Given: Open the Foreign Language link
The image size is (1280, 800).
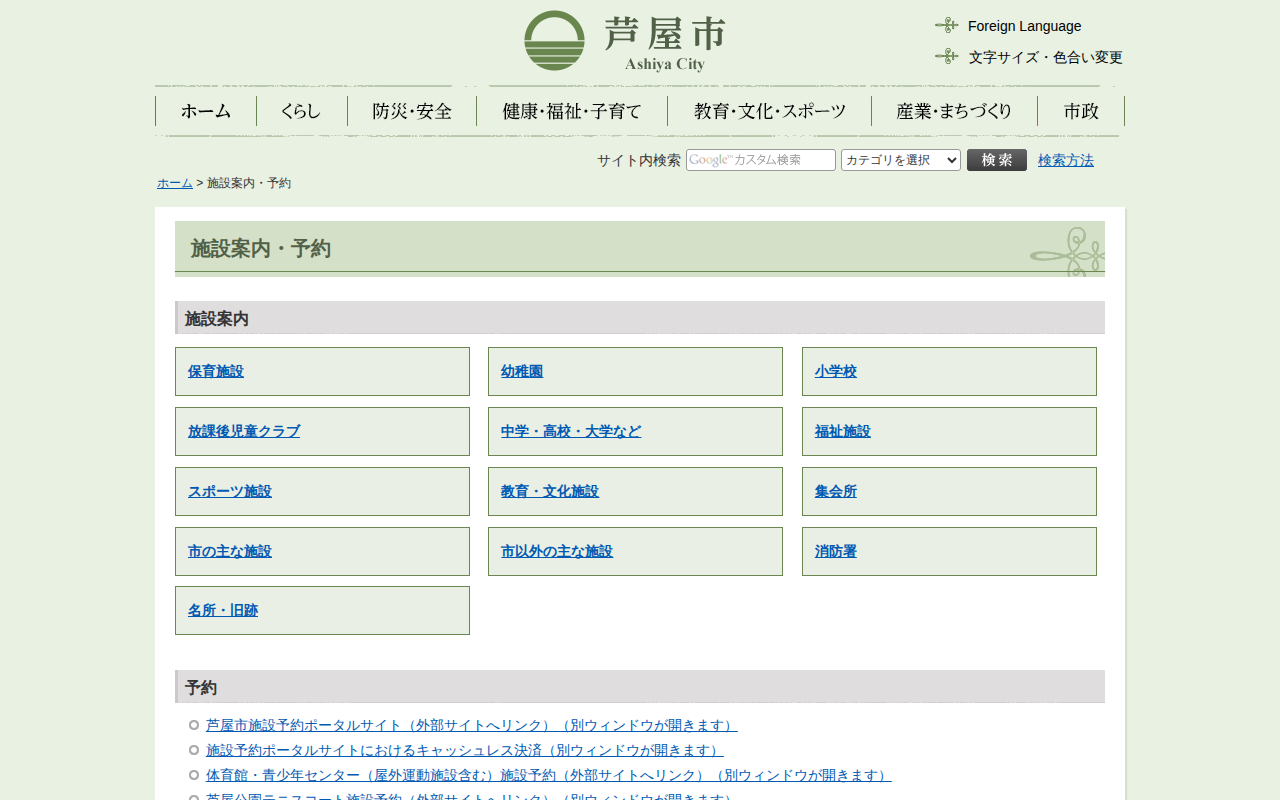Looking at the screenshot, I should (1024, 26).
